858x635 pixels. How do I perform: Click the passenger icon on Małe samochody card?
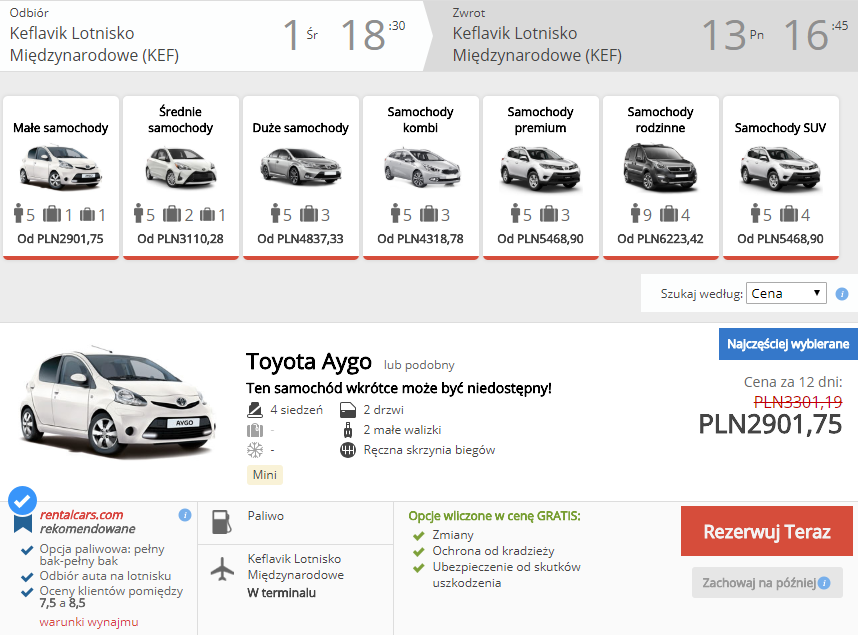[19, 213]
